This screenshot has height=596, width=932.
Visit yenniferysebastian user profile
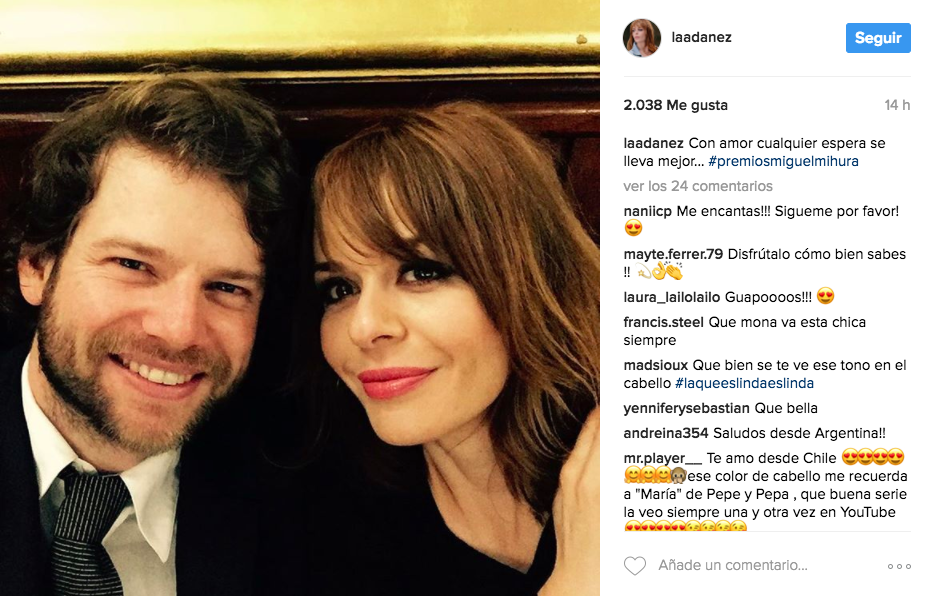pyautogui.click(x=687, y=408)
